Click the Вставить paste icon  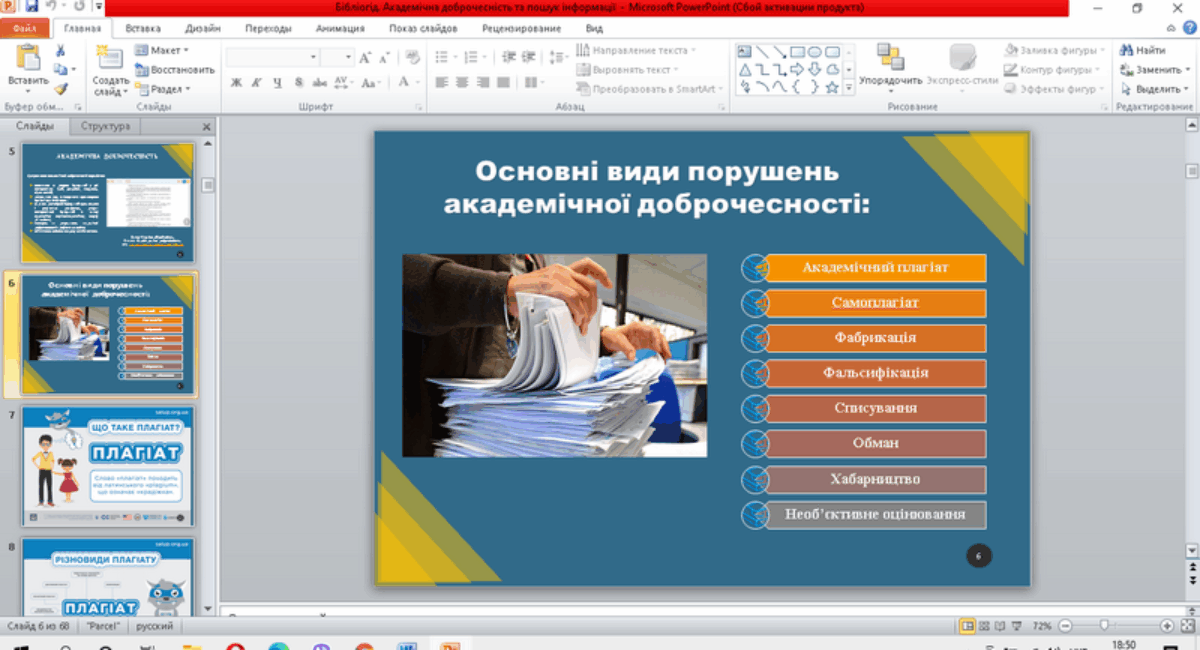point(27,59)
